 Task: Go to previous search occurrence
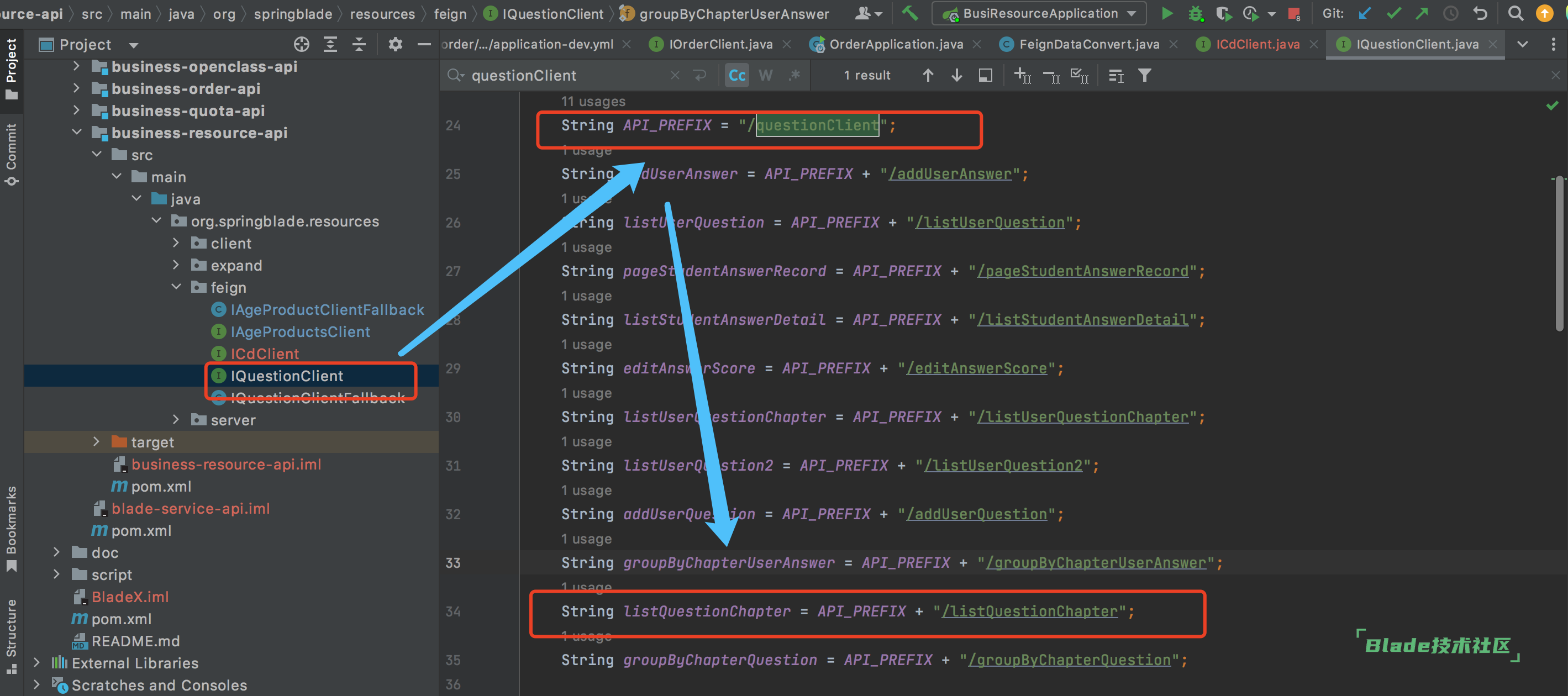click(928, 76)
